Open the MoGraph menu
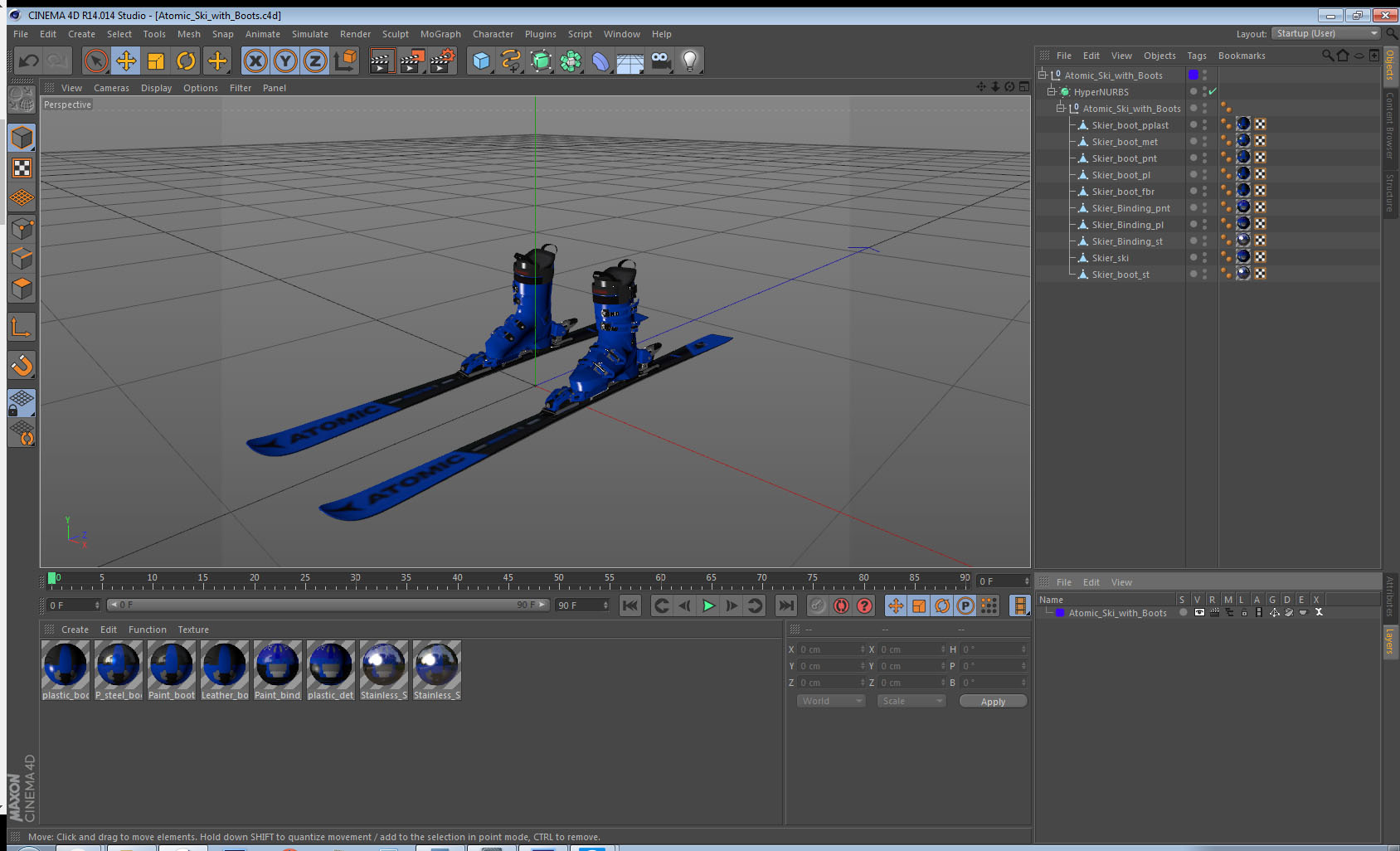Viewport: 1400px width, 851px height. point(440,34)
